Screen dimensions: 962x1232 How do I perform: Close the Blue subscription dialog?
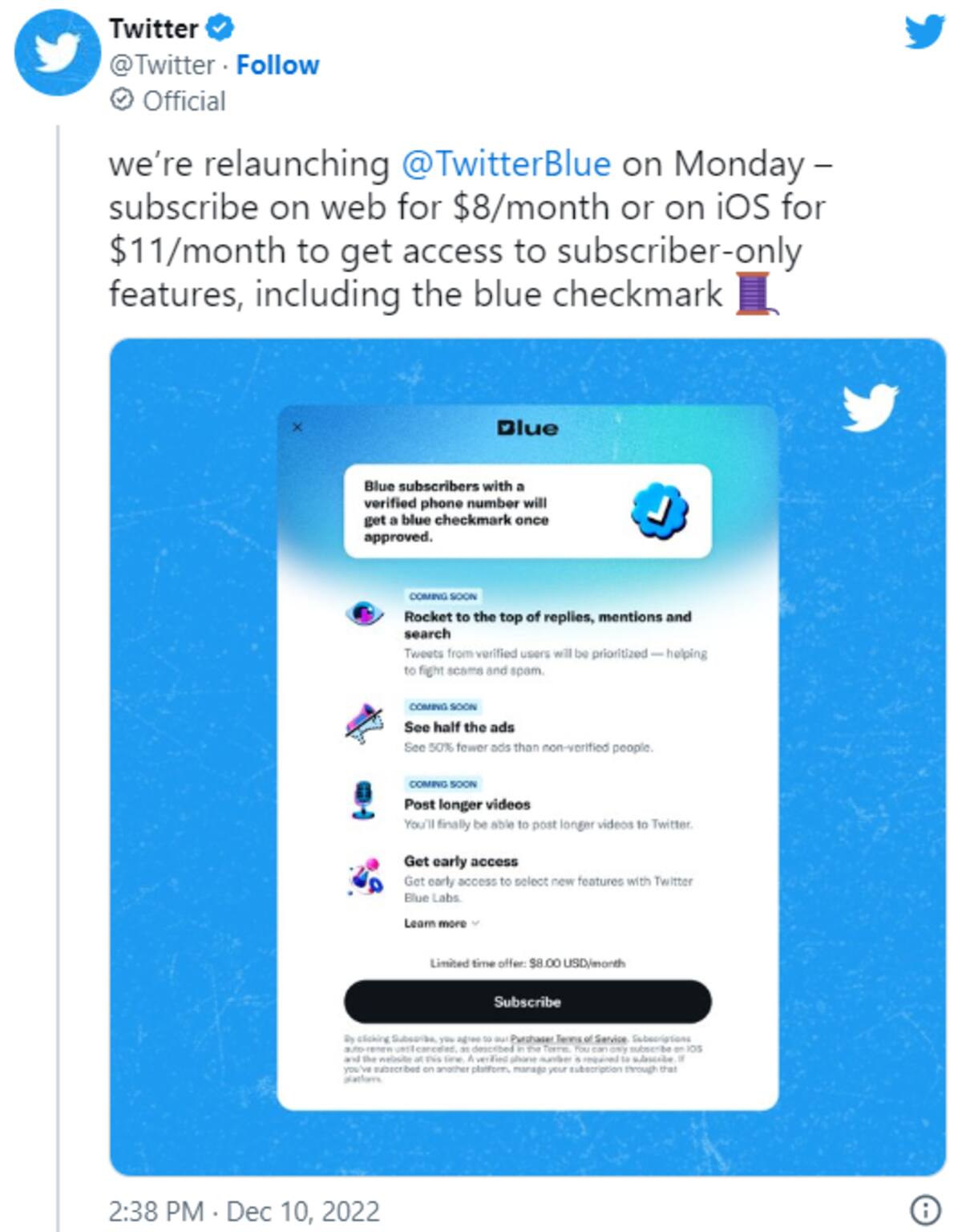click(x=297, y=428)
